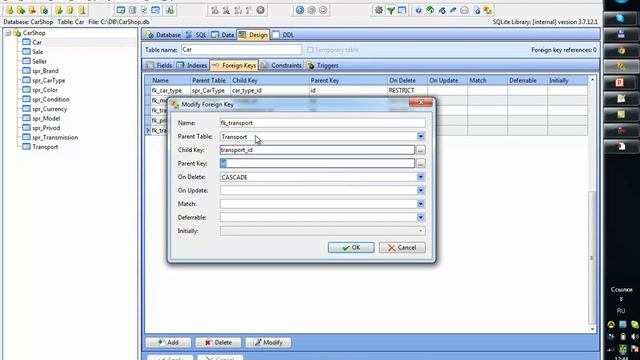Toggle the Temporary table checkbox
Viewport: 640px width, 360px height.
click(310, 50)
